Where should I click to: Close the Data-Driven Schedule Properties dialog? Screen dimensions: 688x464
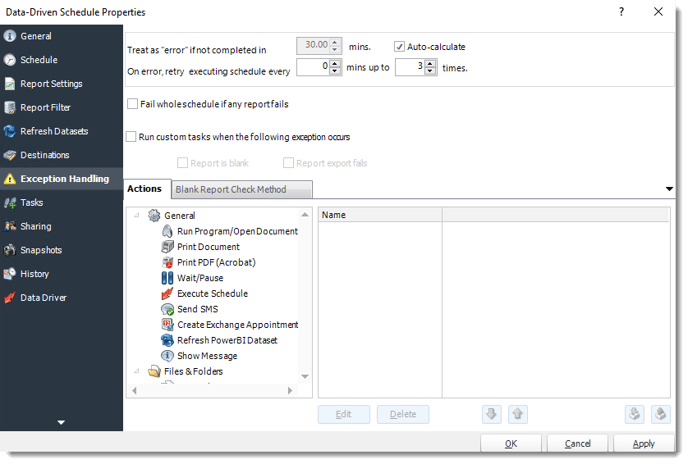click(658, 12)
